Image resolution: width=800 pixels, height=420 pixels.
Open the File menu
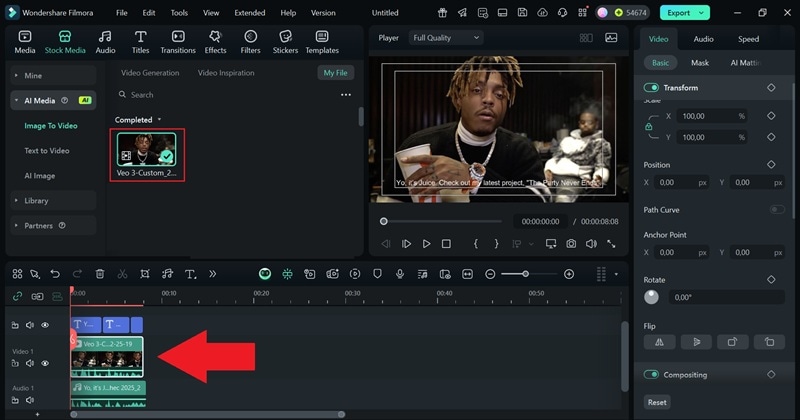(121, 13)
